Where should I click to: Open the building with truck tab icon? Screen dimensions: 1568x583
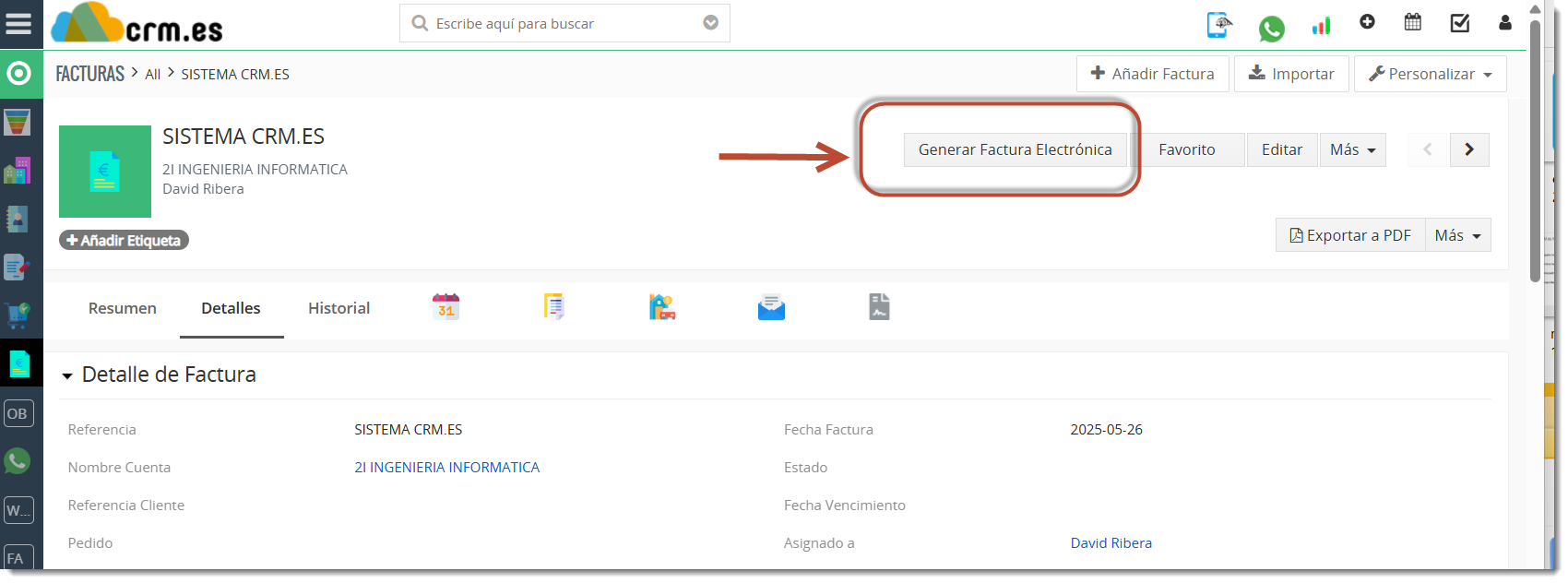662,307
